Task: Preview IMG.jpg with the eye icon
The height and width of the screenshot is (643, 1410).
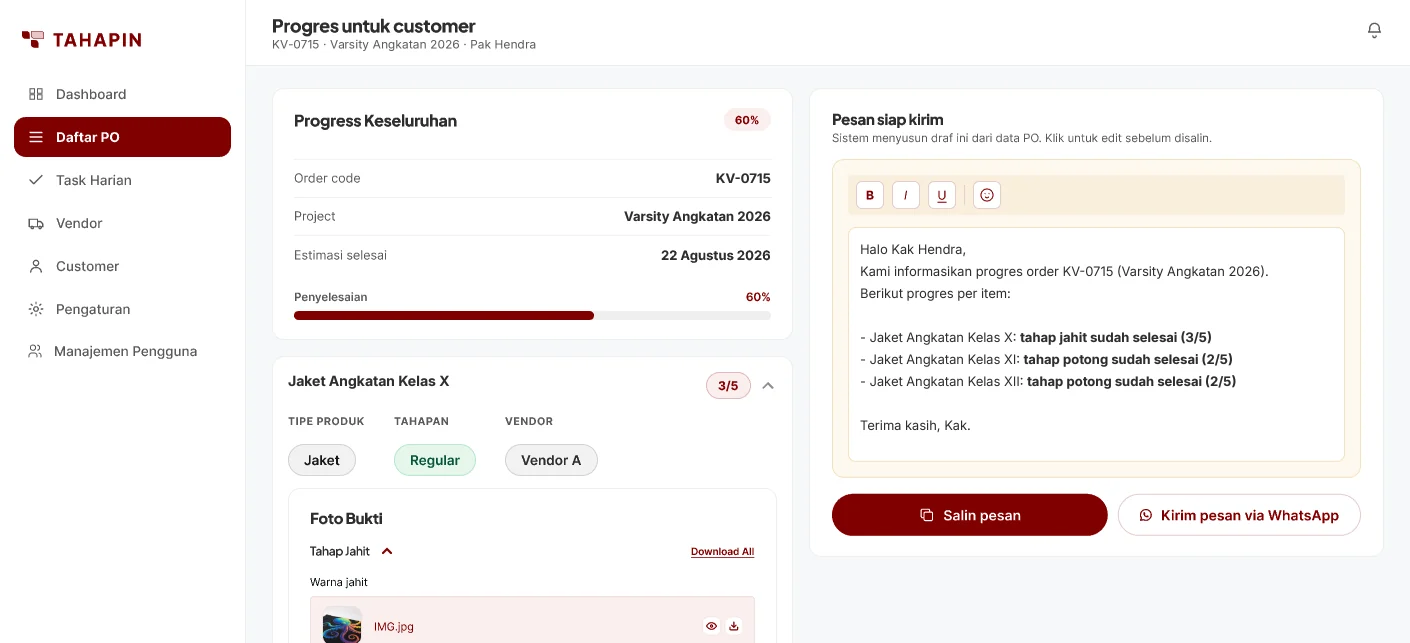Action: (711, 626)
